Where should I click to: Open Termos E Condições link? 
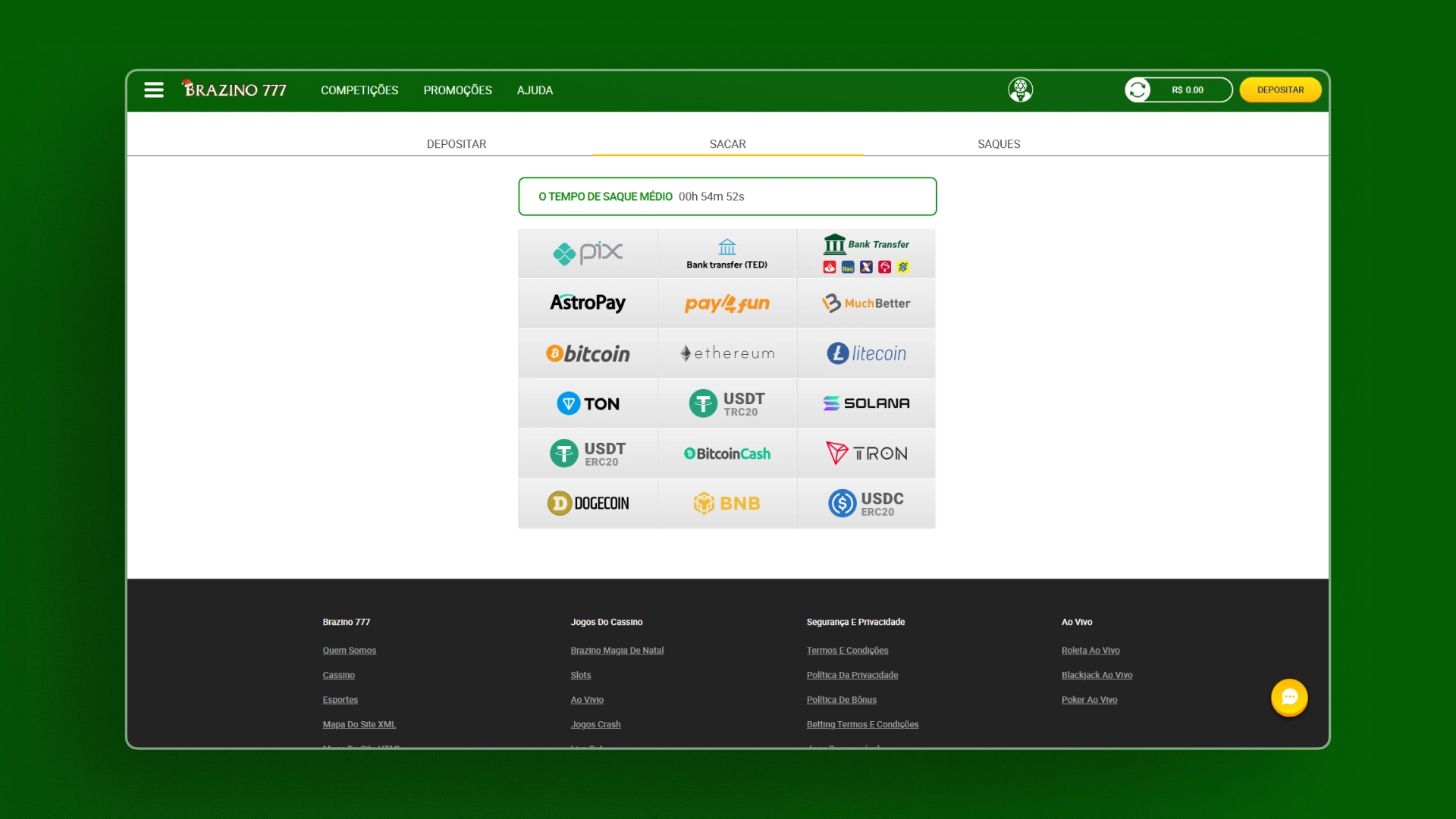pos(847,651)
